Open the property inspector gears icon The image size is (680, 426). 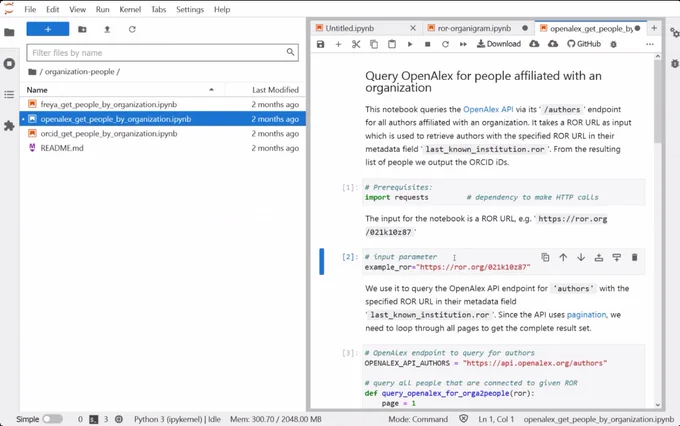click(674, 33)
